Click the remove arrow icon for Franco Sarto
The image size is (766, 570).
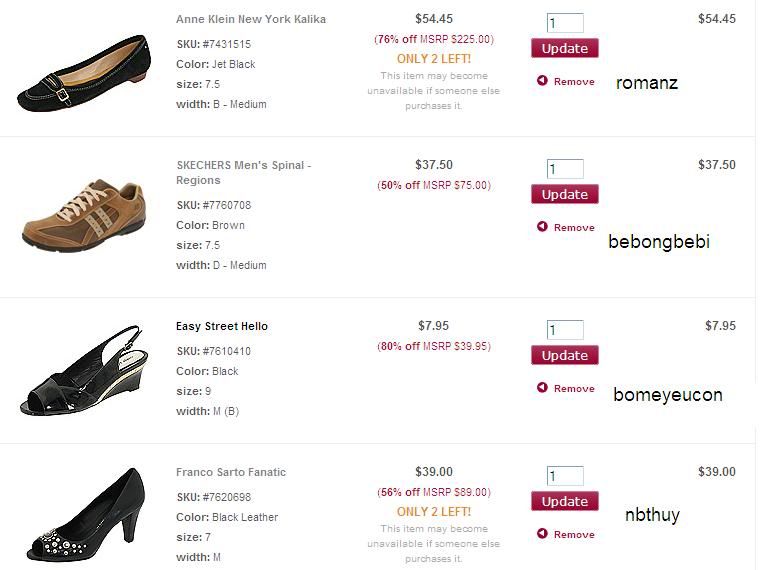[x=542, y=534]
